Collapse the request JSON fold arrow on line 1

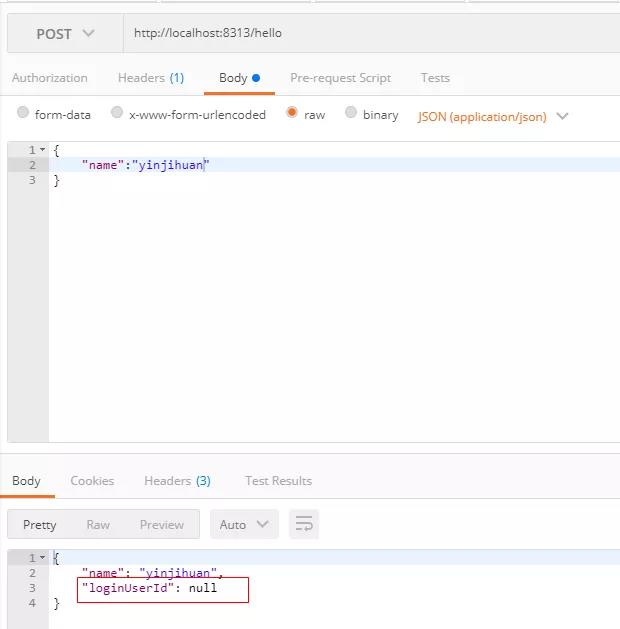coord(43,150)
